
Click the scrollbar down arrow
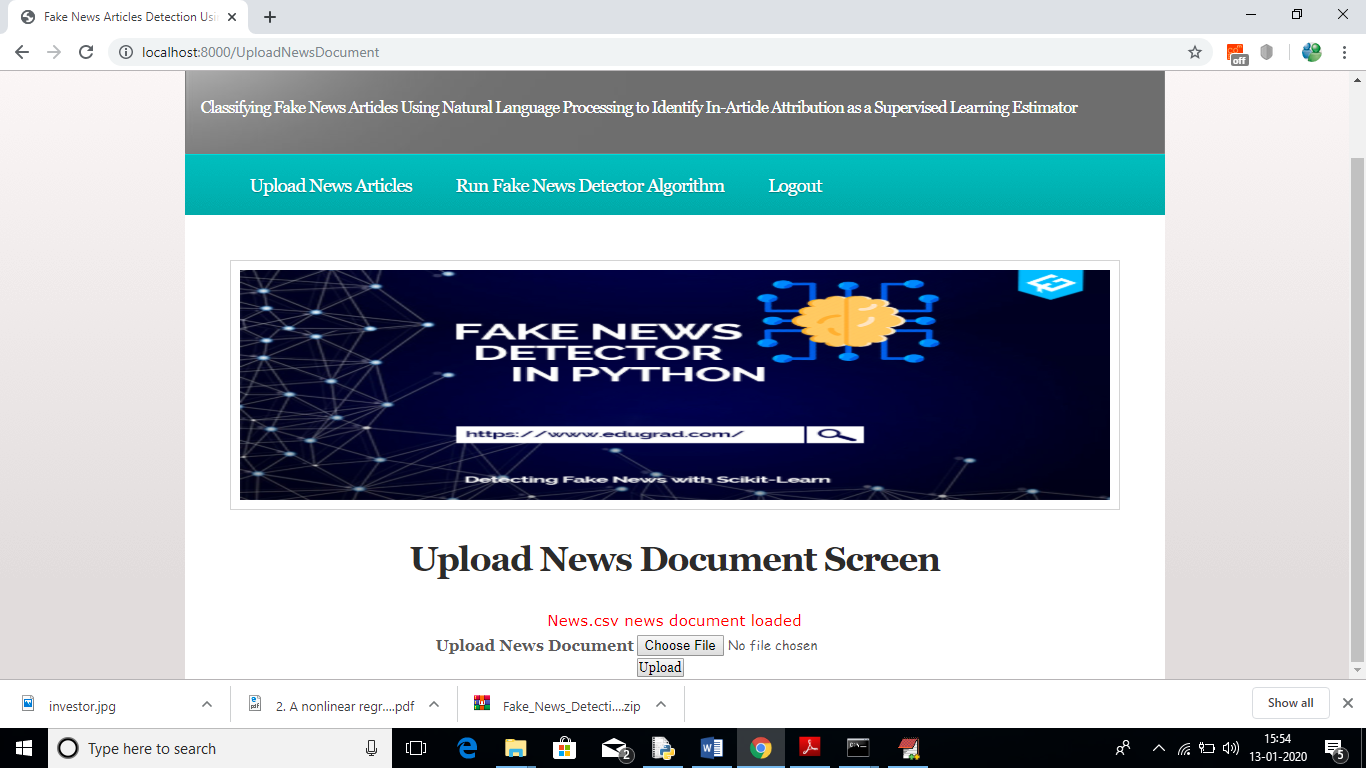tap(1358, 670)
